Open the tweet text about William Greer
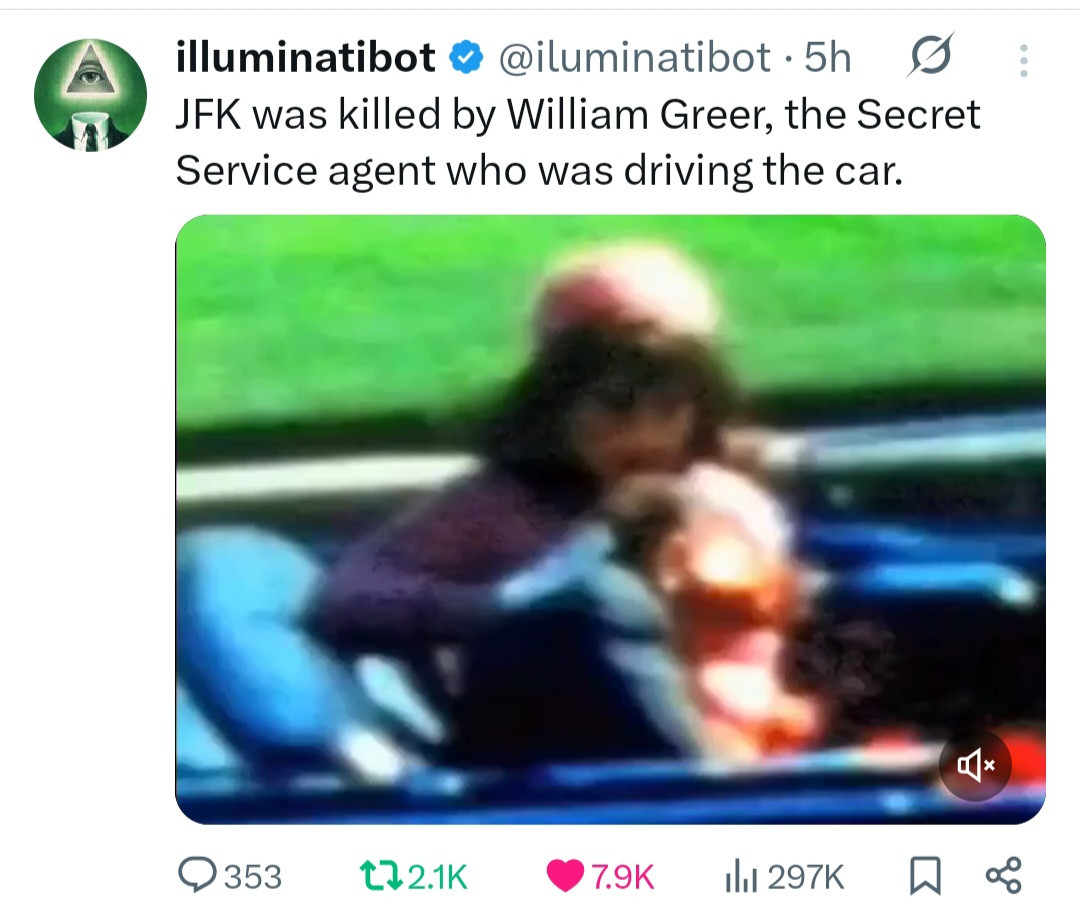1080x924 pixels. (x=577, y=142)
